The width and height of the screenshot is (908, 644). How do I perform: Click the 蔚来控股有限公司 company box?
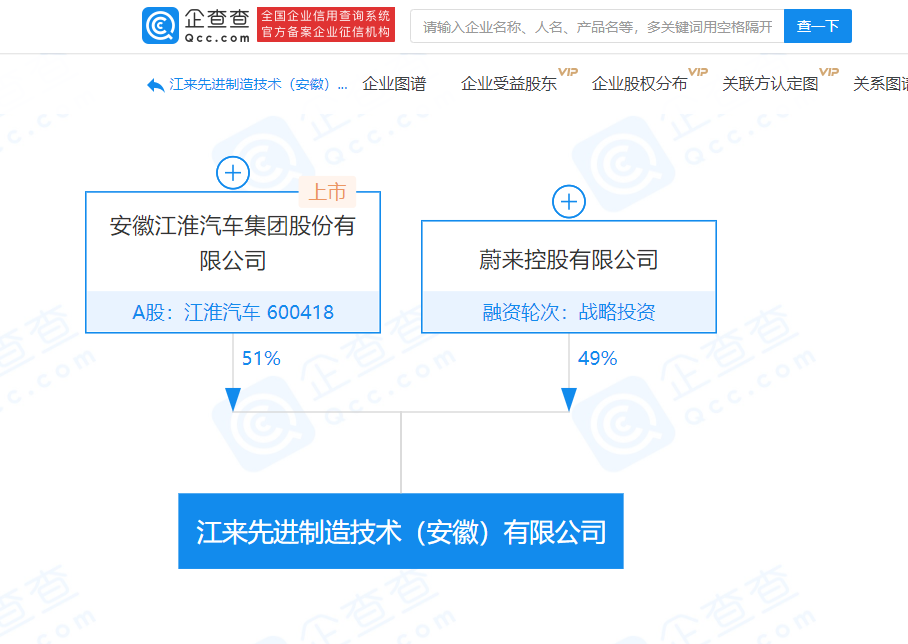(568, 259)
